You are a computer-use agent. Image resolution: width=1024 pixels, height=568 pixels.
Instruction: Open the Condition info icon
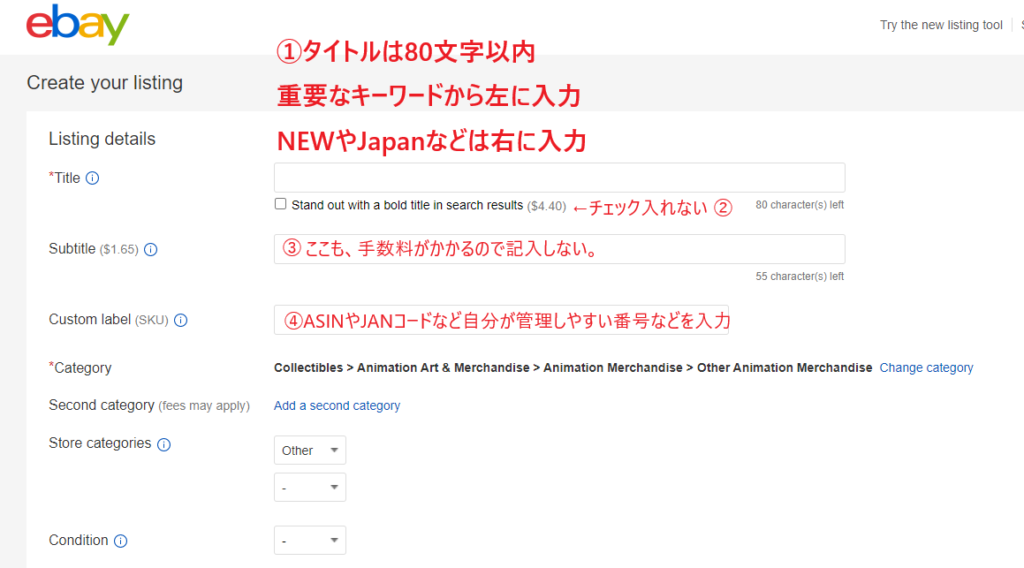click(121, 541)
